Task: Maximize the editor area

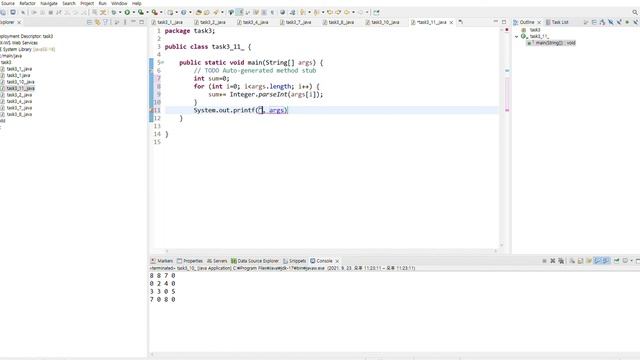Action: (504, 22)
